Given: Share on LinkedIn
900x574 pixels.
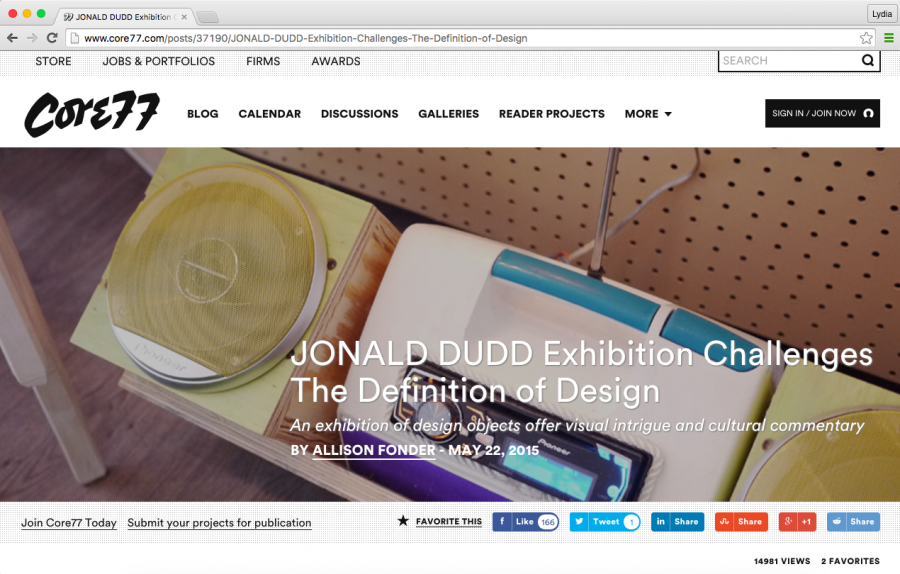Looking at the screenshot, I should coord(677,521).
